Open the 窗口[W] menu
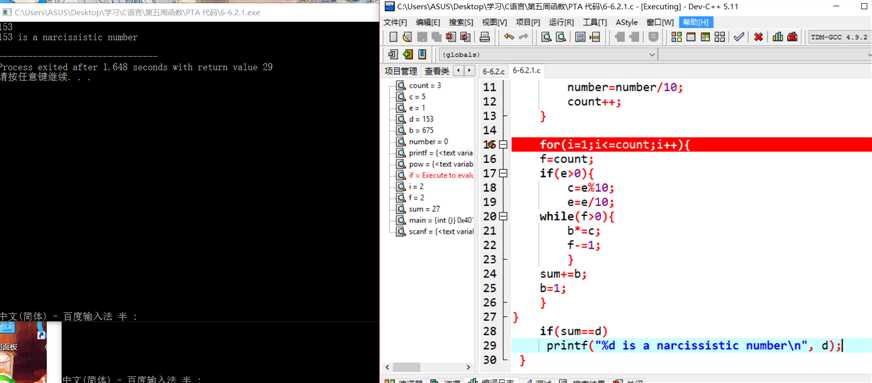Viewport: 872px width, 383px height. coord(660,22)
